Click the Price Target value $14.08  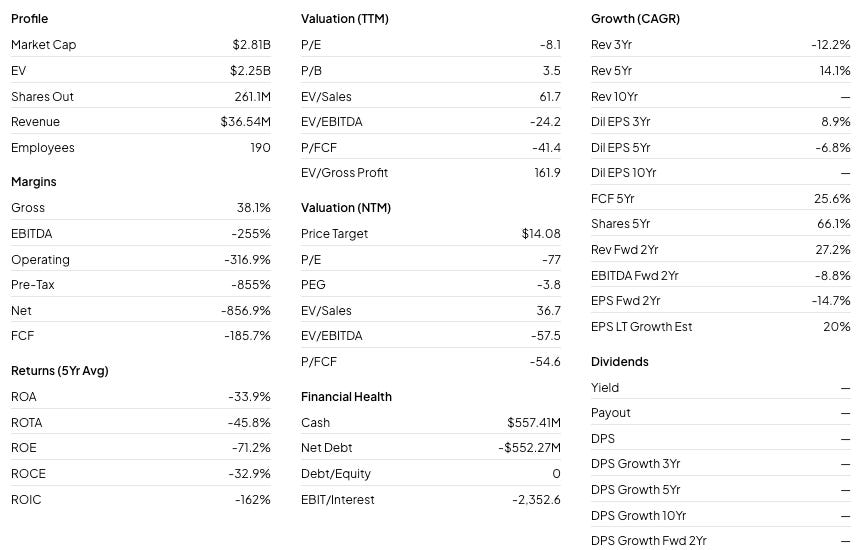point(541,234)
